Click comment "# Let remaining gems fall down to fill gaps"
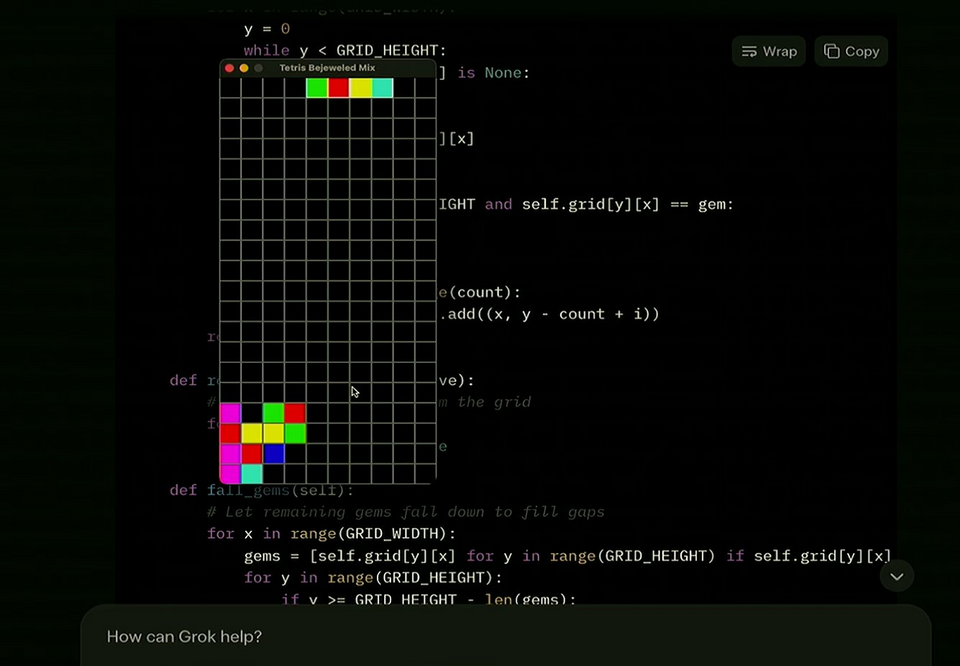Screen dimensions: 960x666 pos(406,512)
